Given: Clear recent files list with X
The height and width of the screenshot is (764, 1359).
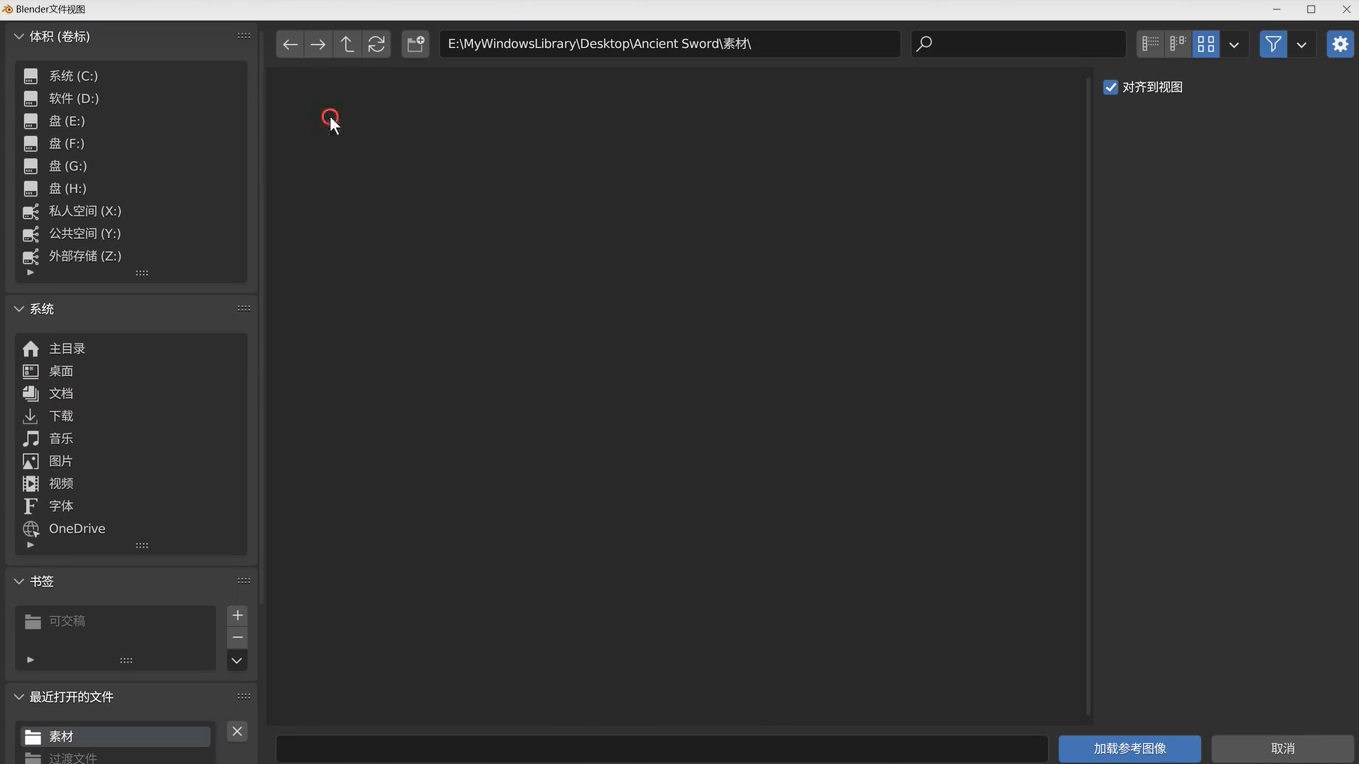Looking at the screenshot, I should tap(237, 731).
